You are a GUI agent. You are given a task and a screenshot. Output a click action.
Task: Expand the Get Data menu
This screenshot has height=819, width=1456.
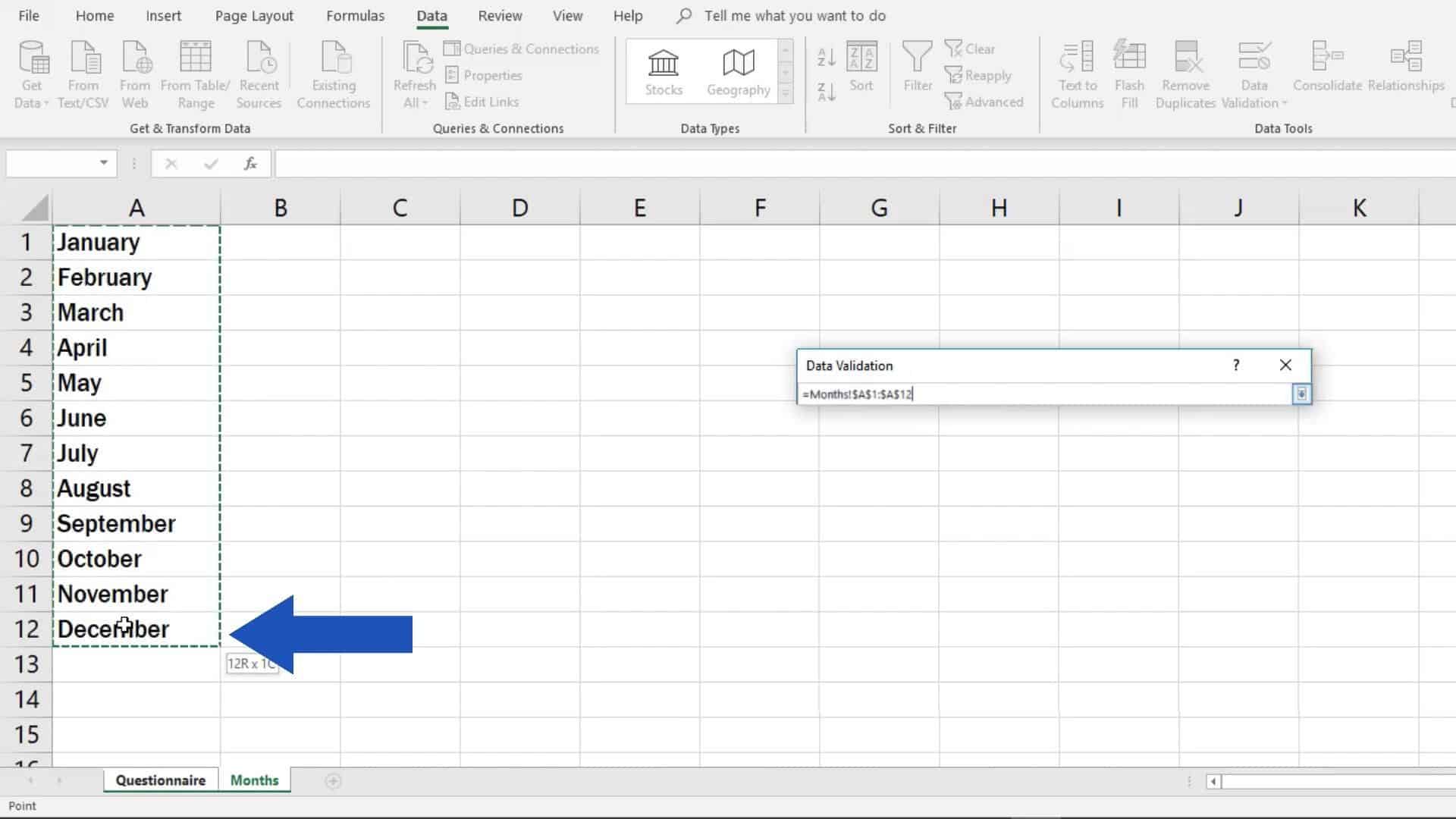pyautogui.click(x=30, y=72)
